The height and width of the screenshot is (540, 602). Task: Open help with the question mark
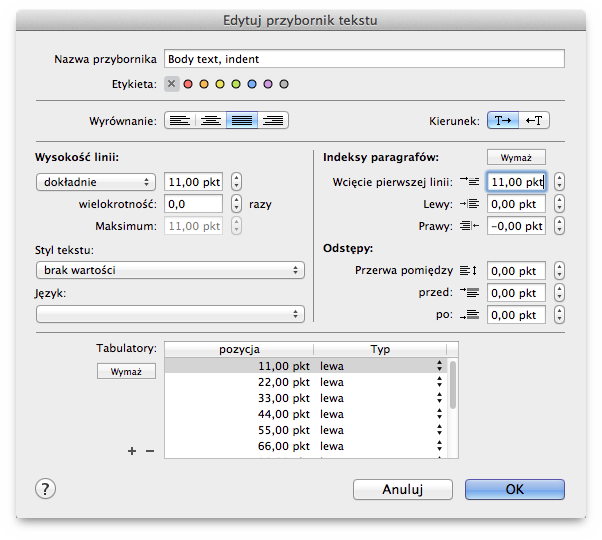tap(45, 489)
